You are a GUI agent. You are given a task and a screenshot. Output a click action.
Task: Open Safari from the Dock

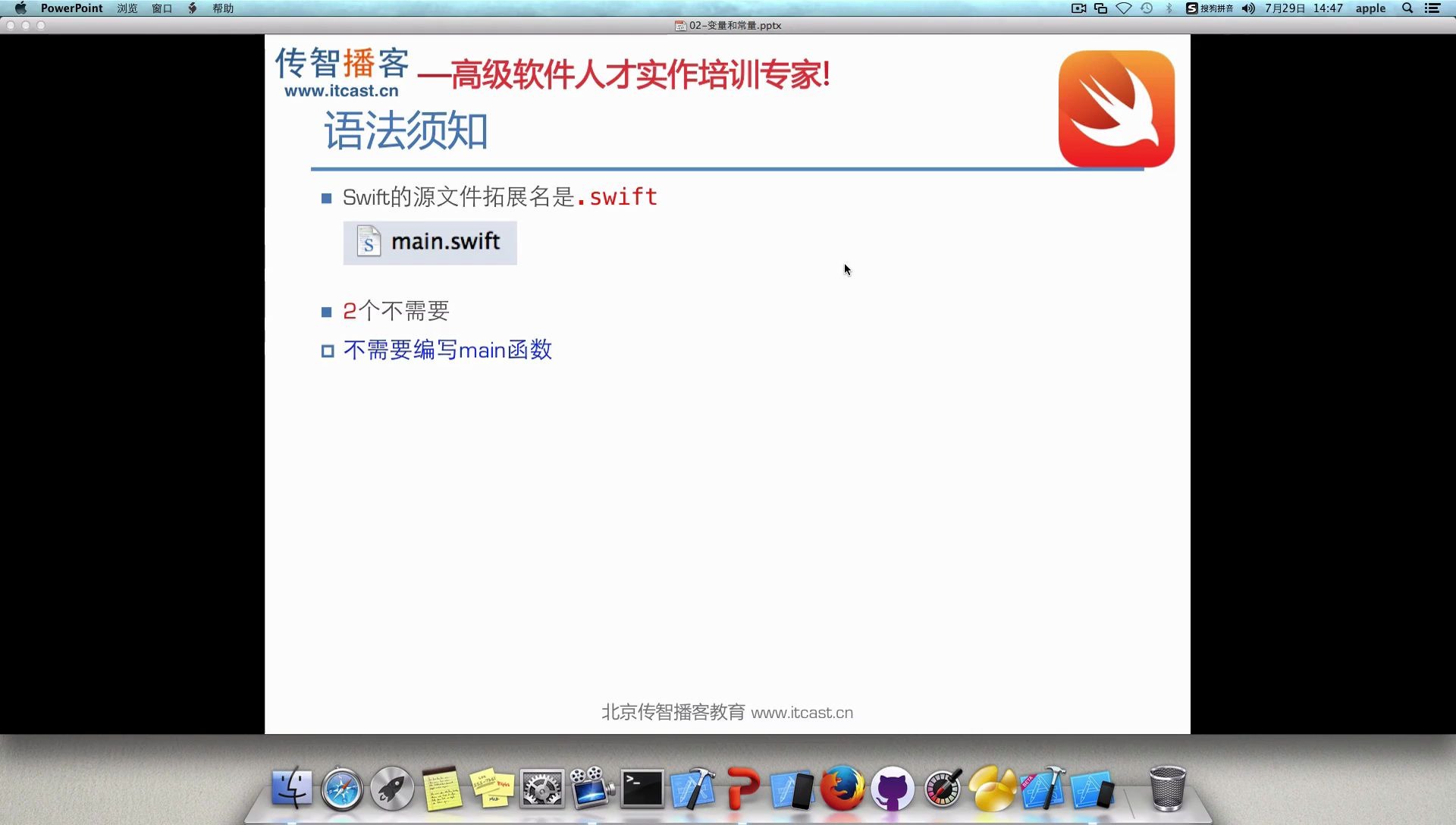pyautogui.click(x=342, y=789)
